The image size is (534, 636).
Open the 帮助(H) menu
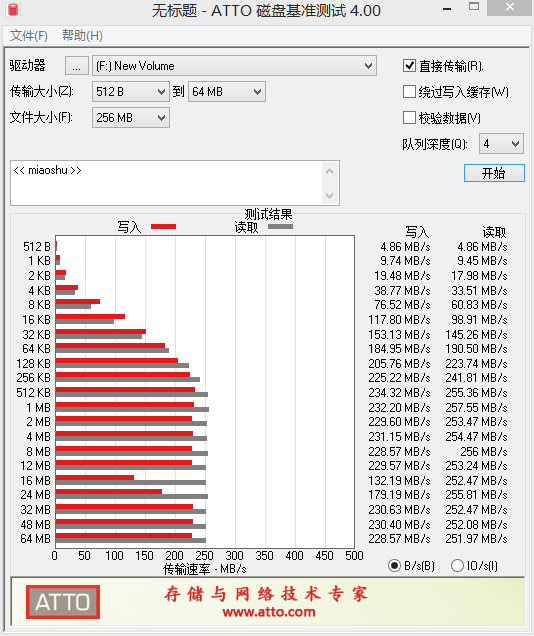82,36
